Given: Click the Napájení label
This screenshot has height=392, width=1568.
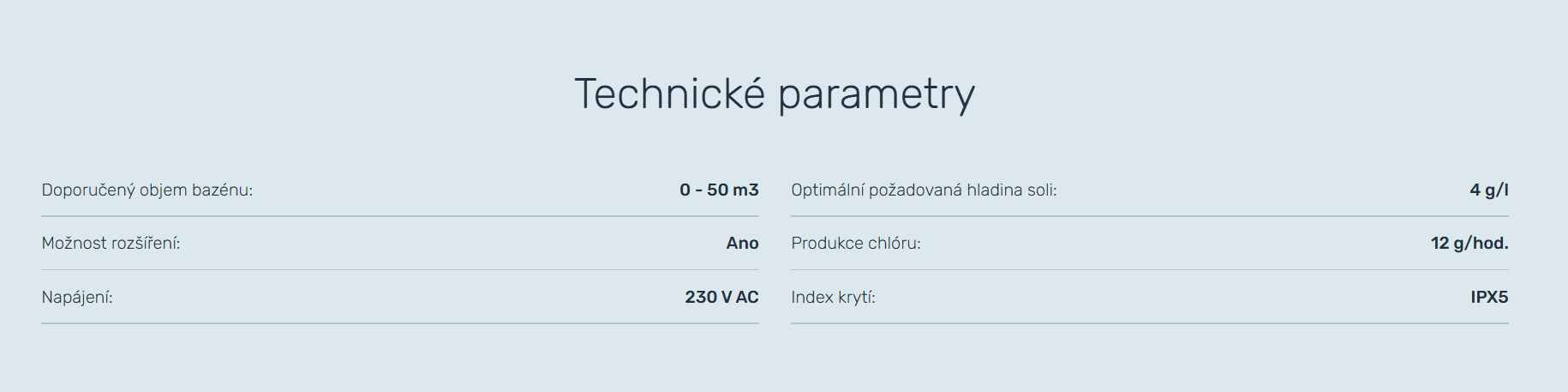Looking at the screenshot, I should [x=77, y=298].
